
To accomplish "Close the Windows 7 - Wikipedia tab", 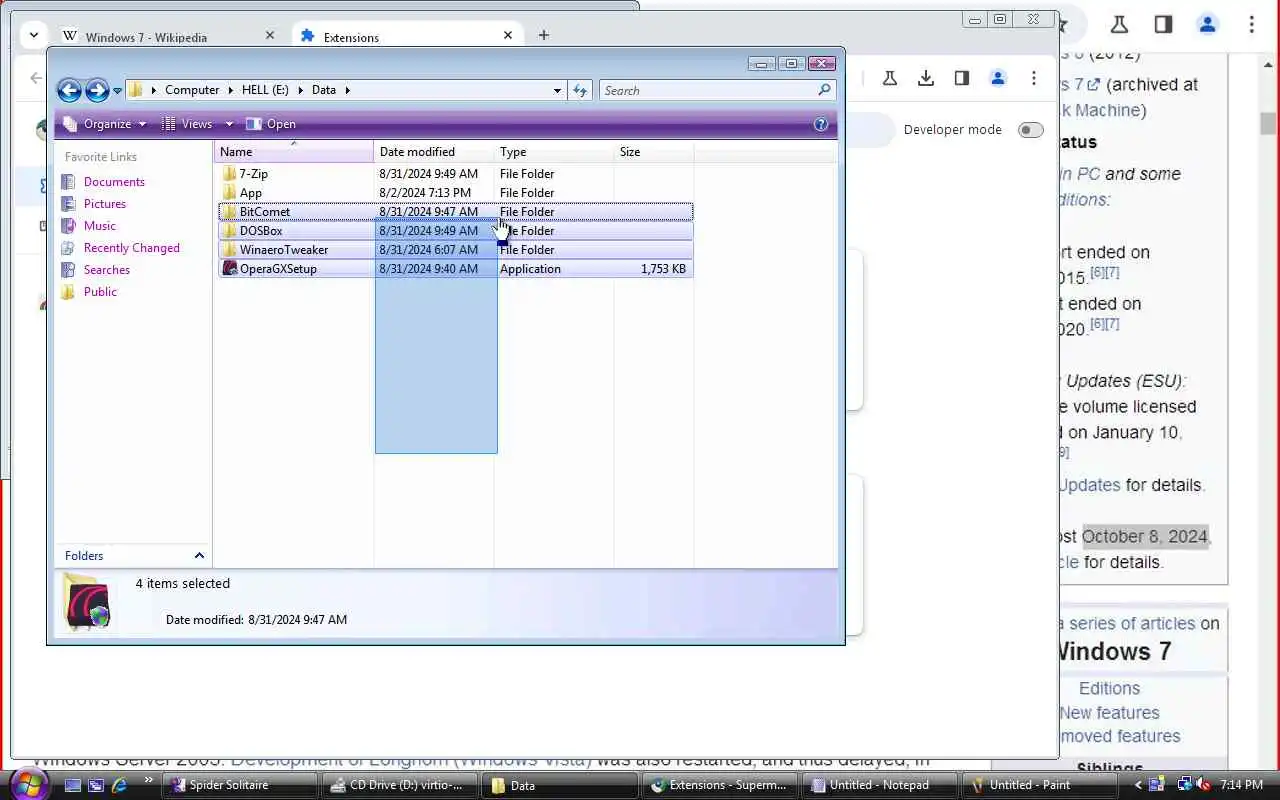I will (269, 35).
